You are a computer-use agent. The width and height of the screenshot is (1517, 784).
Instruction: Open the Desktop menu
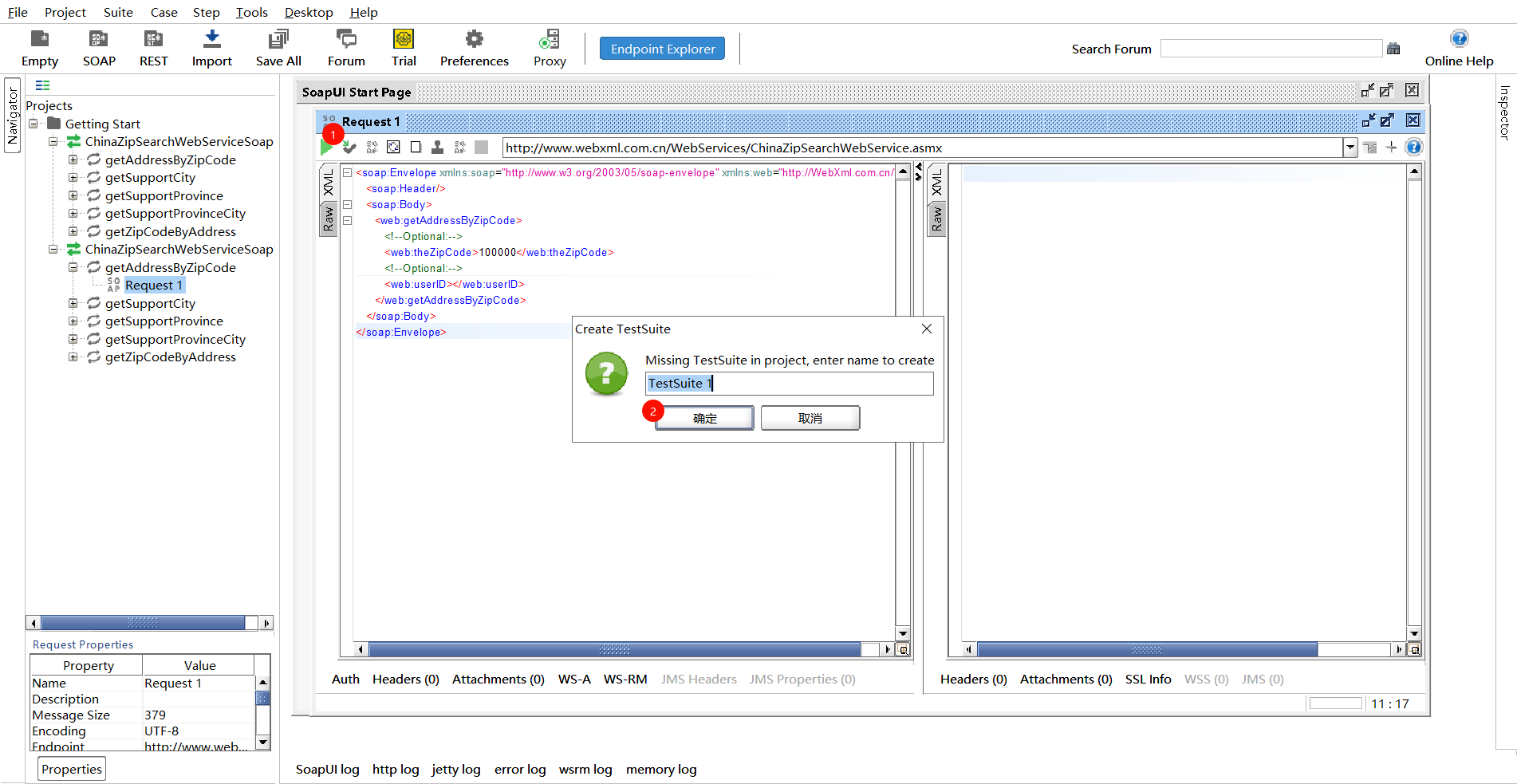tap(309, 12)
